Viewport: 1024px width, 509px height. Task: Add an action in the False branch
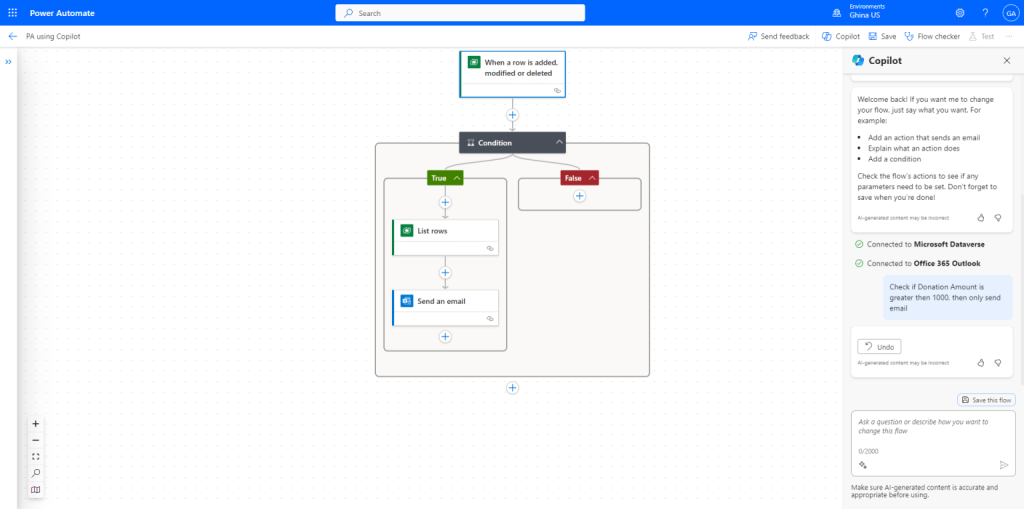coord(579,196)
